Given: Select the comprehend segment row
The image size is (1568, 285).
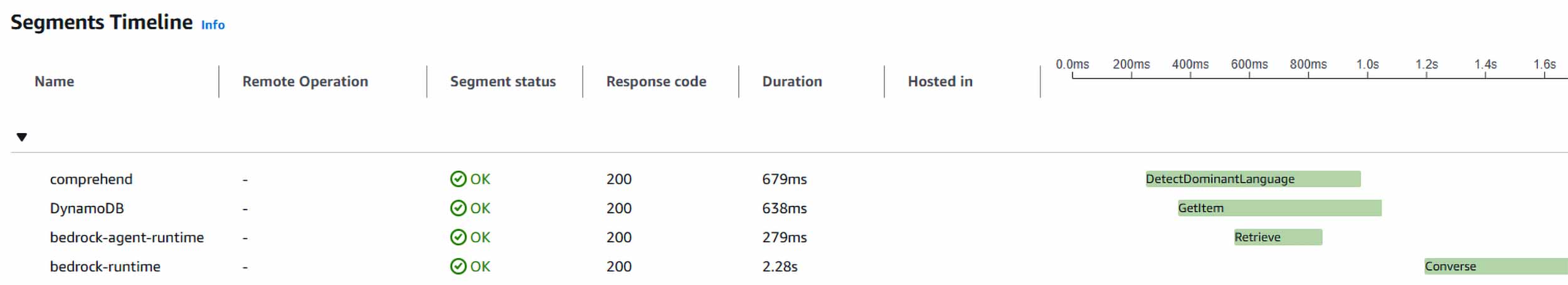Looking at the screenshot, I should pos(789,179).
